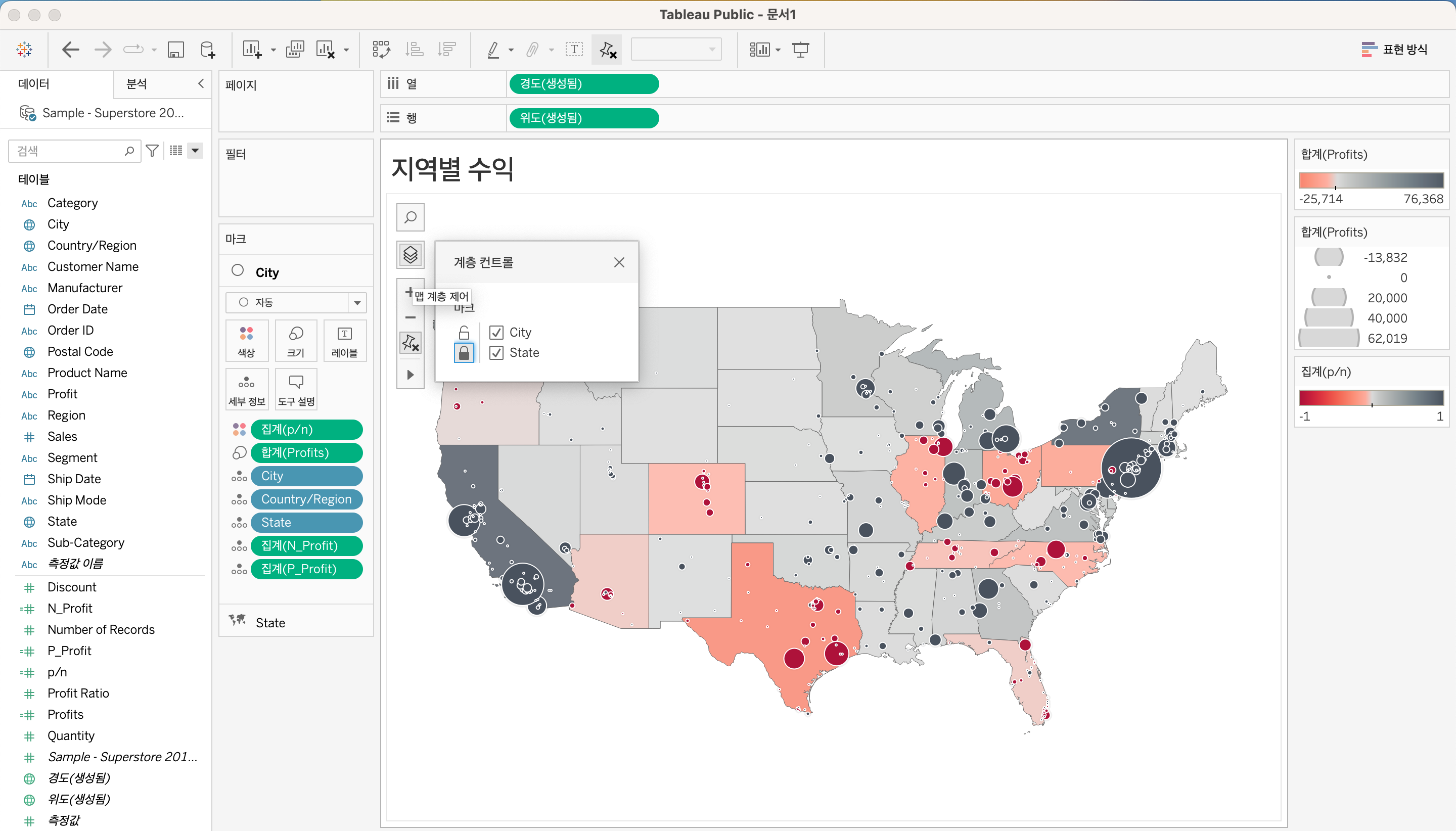
Task: Open the redo options dropdown arrow
Action: point(154,50)
